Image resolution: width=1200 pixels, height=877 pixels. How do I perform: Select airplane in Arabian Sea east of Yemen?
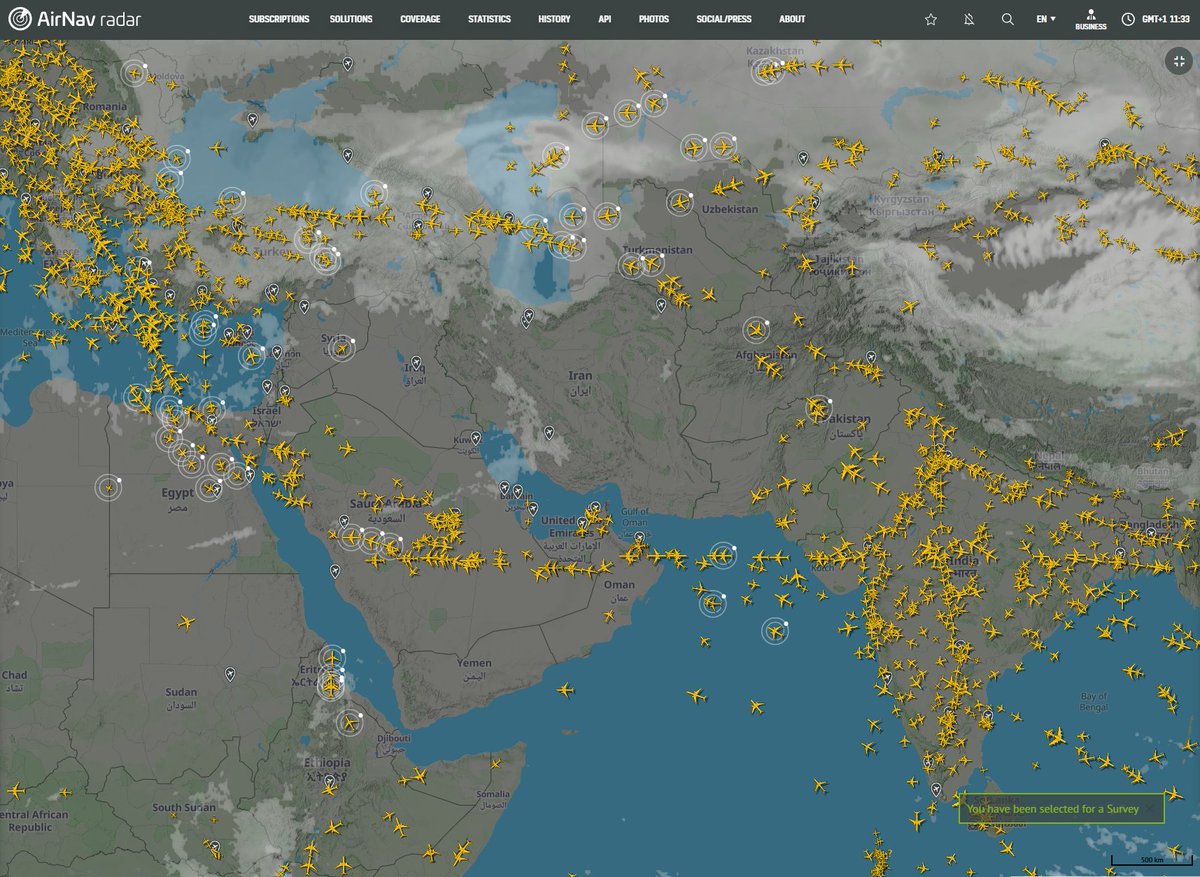pyautogui.click(x=697, y=695)
